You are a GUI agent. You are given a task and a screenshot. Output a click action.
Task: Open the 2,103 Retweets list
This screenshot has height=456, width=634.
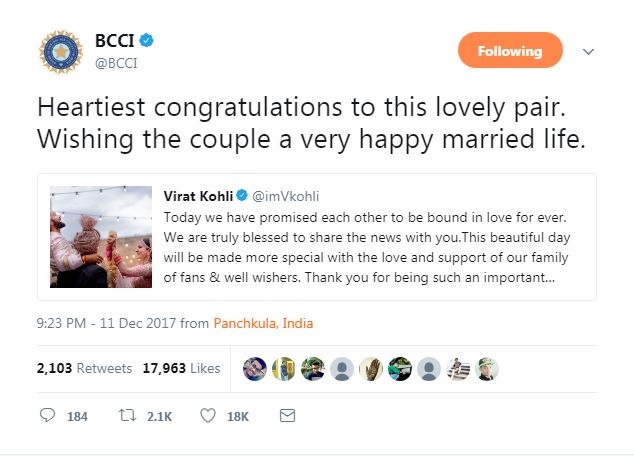pos(84,368)
